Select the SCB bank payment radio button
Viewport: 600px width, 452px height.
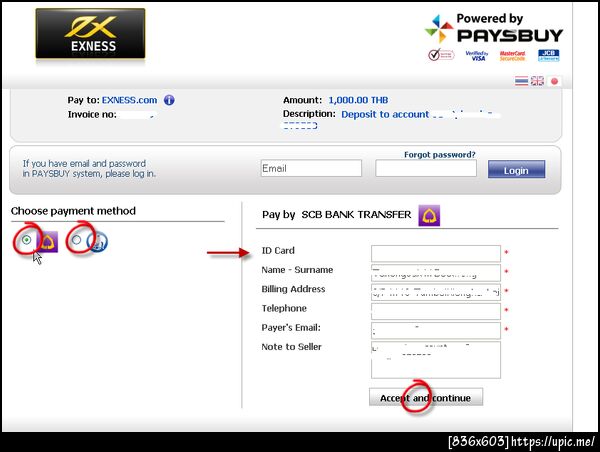pos(26,240)
